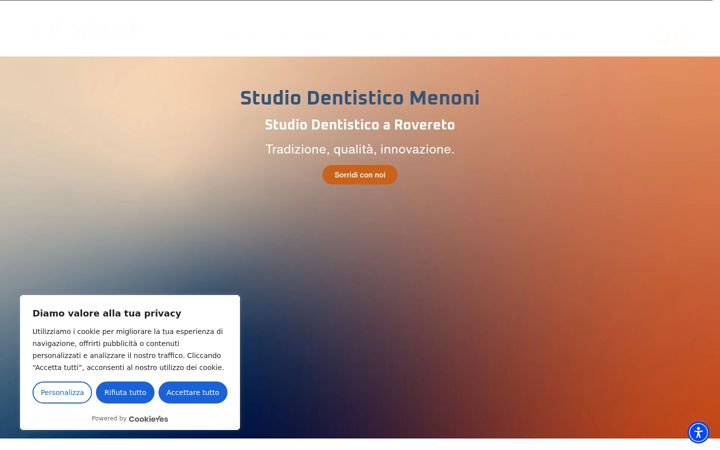Image resolution: width=720 pixels, height=450 pixels.
Task: Click the 'Studio Dentistico a Rovereto' subtitle
Action: click(360, 125)
